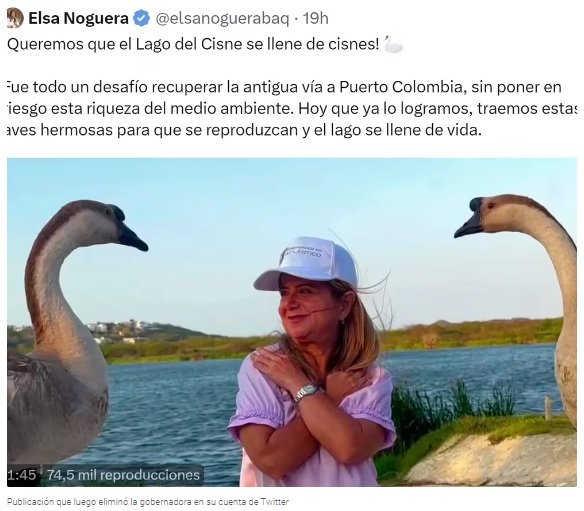
Task: Click the 19h post timestamp
Action: point(315,18)
